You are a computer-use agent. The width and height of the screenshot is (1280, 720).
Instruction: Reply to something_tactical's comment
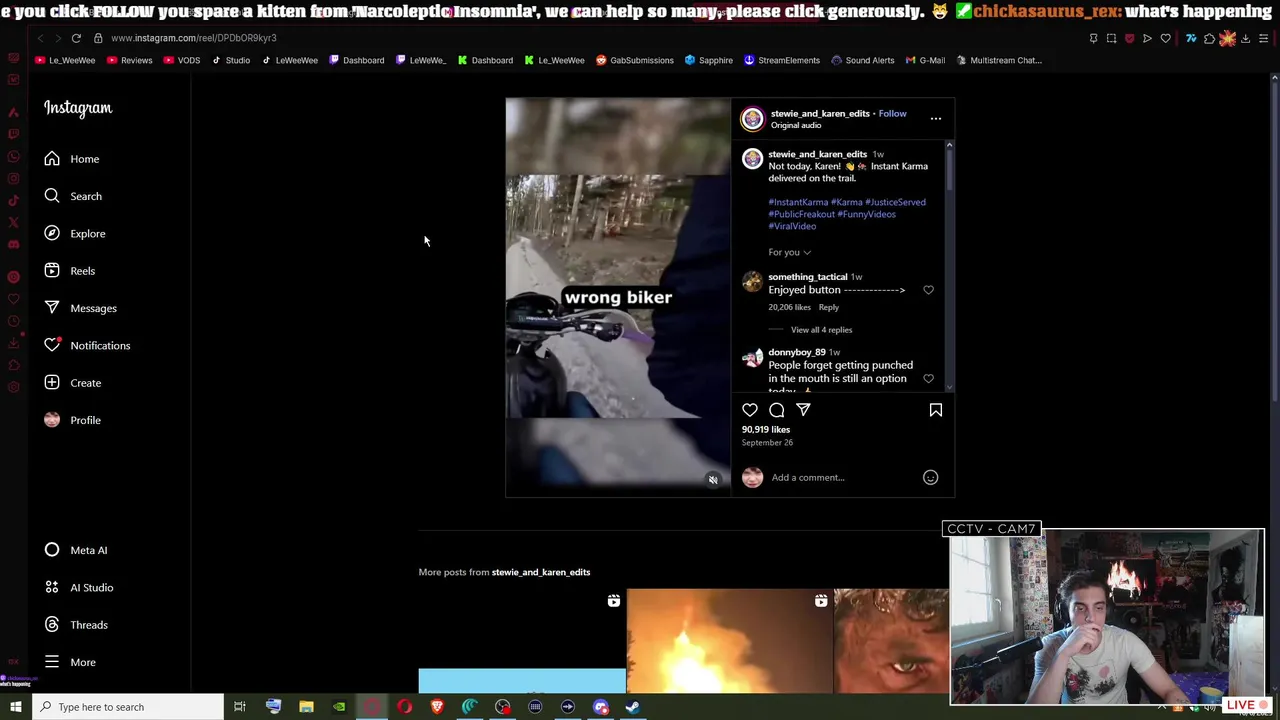click(x=829, y=307)
